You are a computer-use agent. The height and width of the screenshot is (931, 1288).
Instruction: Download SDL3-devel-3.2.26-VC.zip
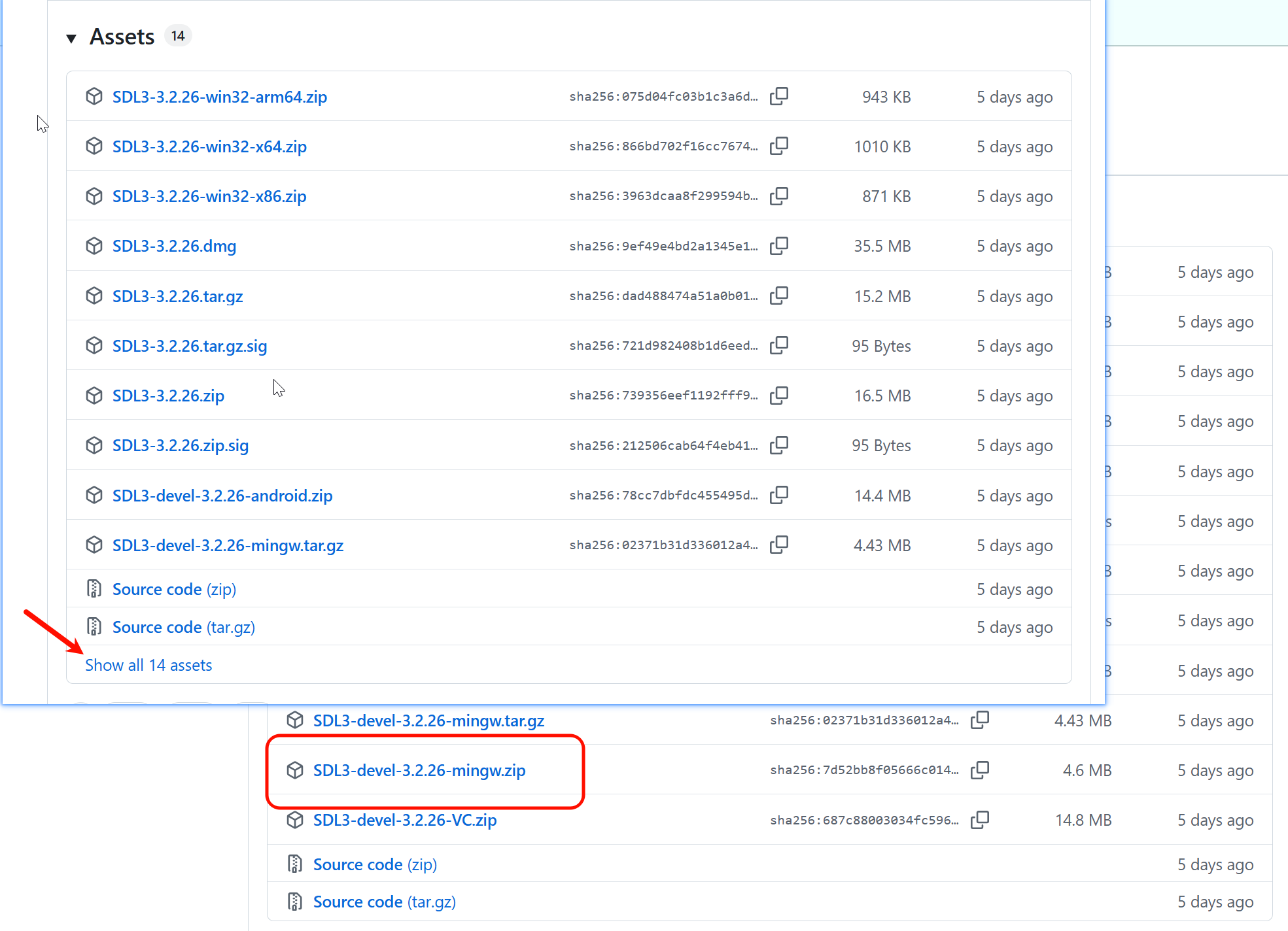point(404,820)
